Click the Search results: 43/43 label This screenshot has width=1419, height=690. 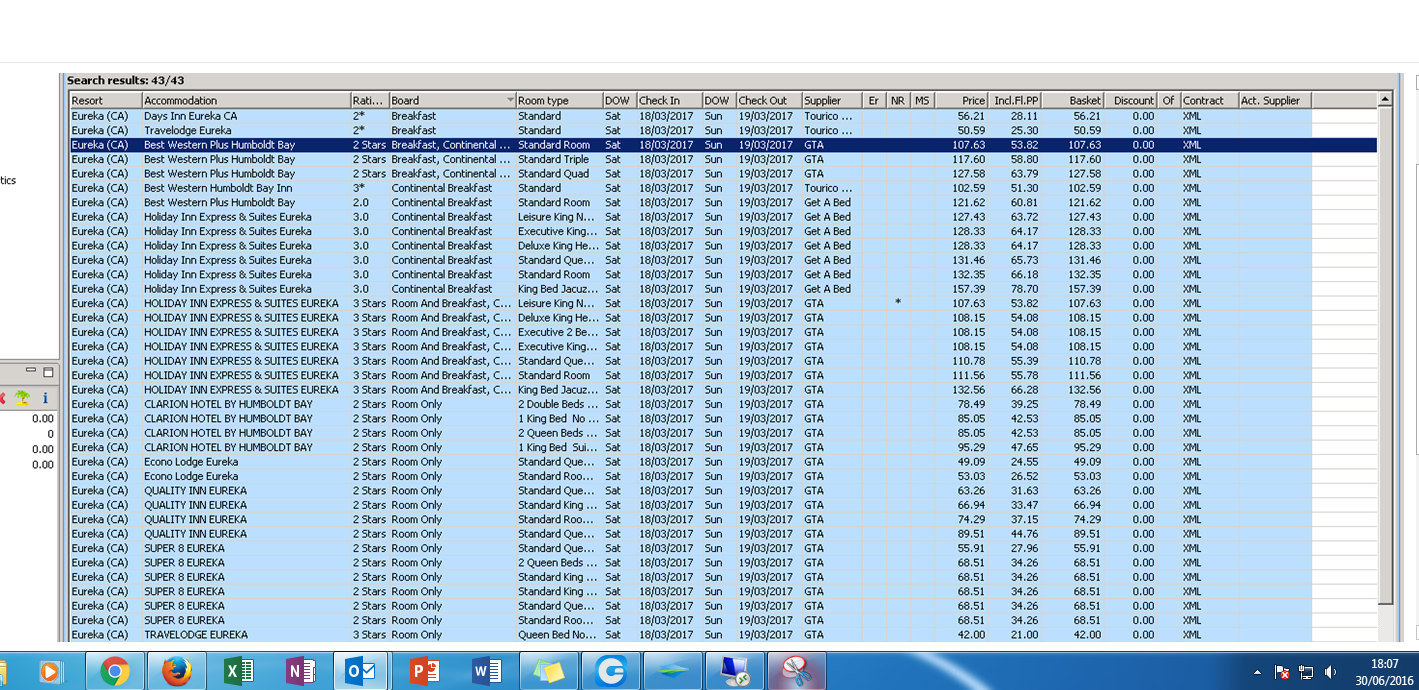(x=125, y=80)
